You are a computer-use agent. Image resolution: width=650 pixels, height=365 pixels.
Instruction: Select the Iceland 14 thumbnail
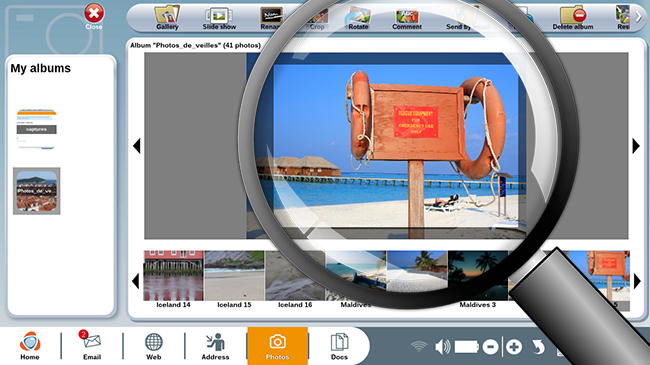coord(173,279)
